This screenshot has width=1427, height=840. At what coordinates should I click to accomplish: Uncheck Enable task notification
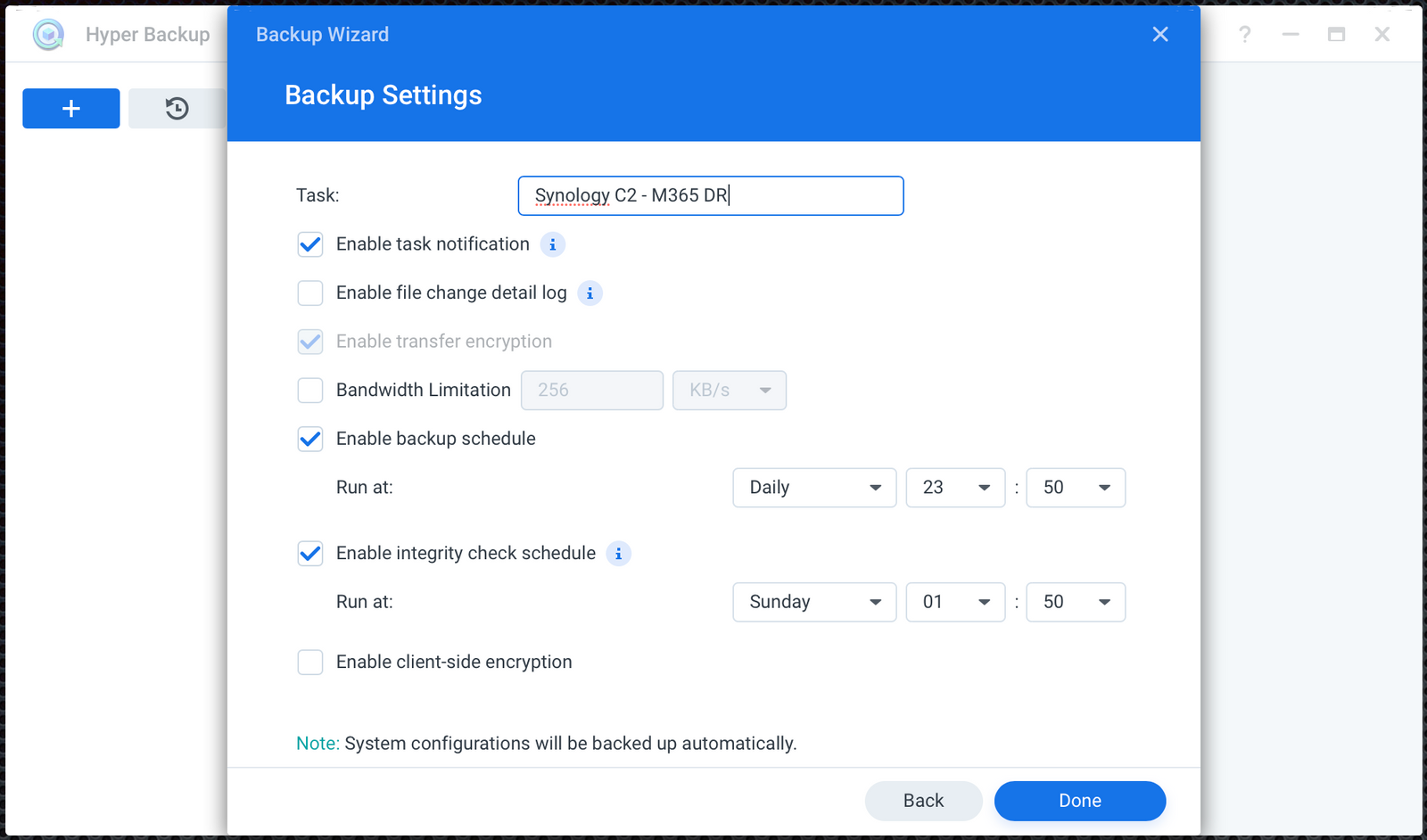click(310, 244)
